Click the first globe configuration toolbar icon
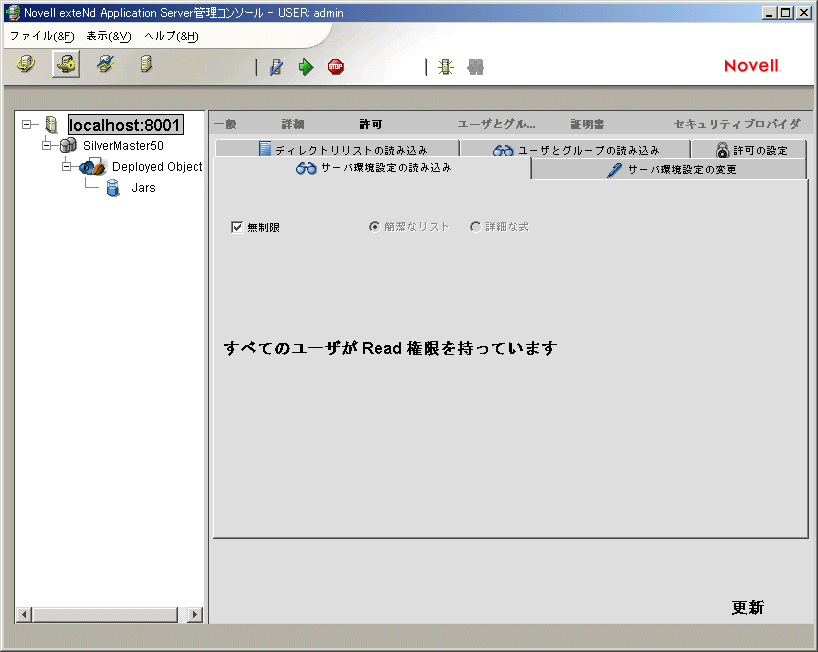 tap(26, 64)
